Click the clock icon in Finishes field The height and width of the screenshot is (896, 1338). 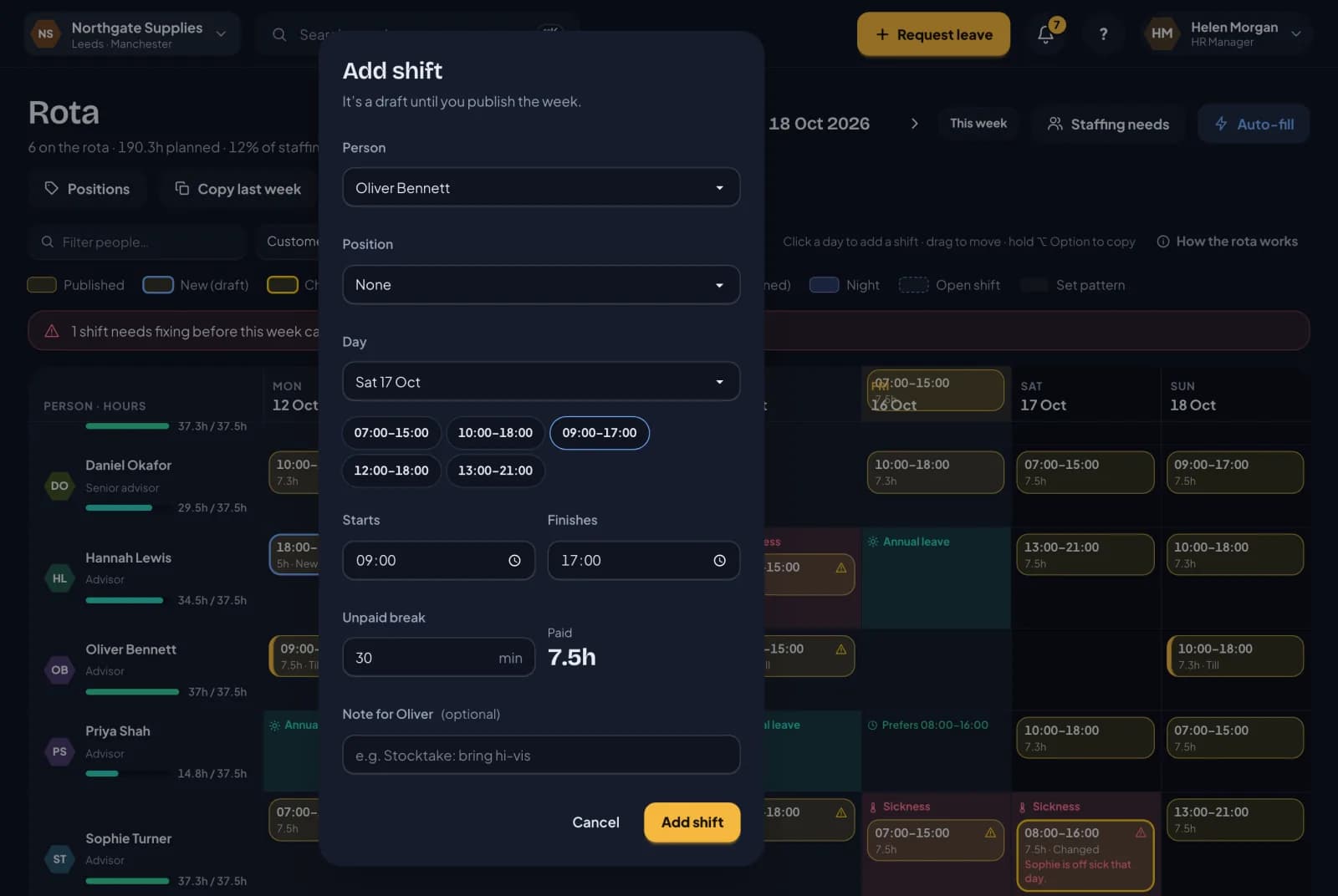pos(719,561)
